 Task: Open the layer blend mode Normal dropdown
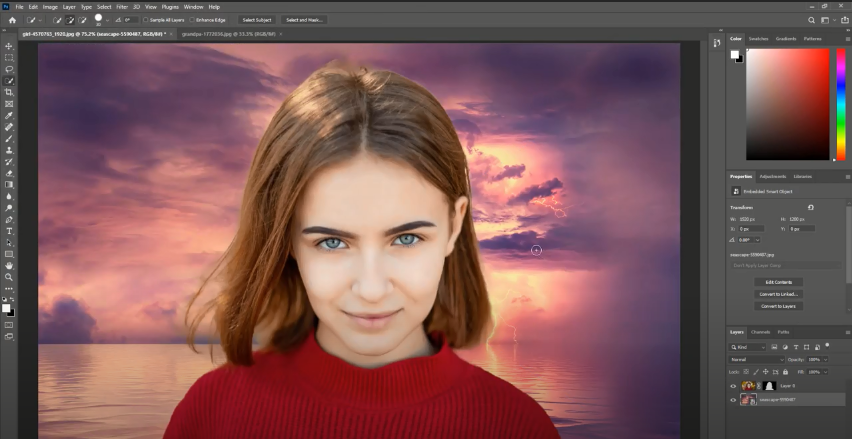coord(756,359)
